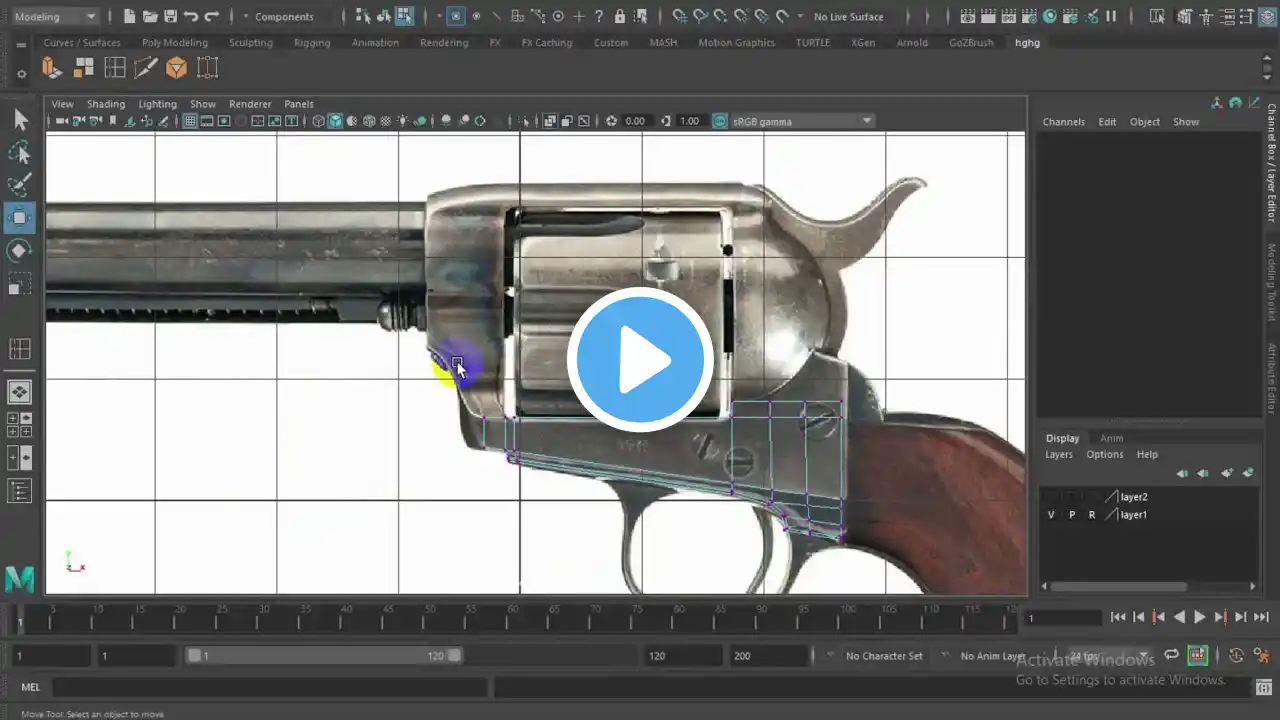
Task: Create a new scene file
Action: [x=130, y=16]
